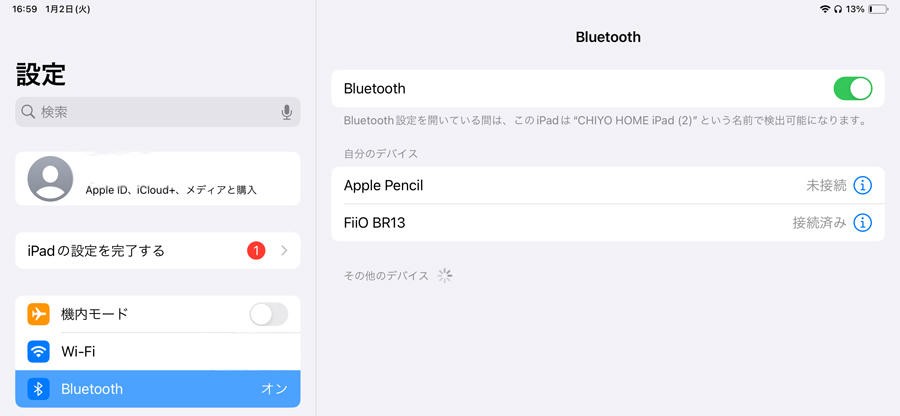Connect to Apple Pencil device row
Image resolution: width=900 pixels, height=416 pixels.
pos(608,185)
